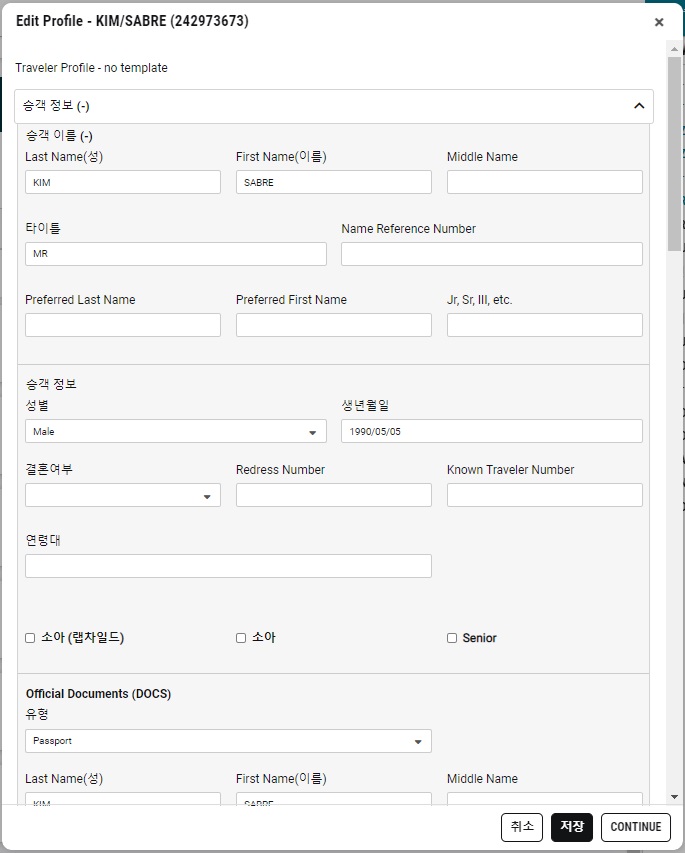
Task: Click the Preferred Last Name field
Action: pyautogui.click(x=123, y=325)
